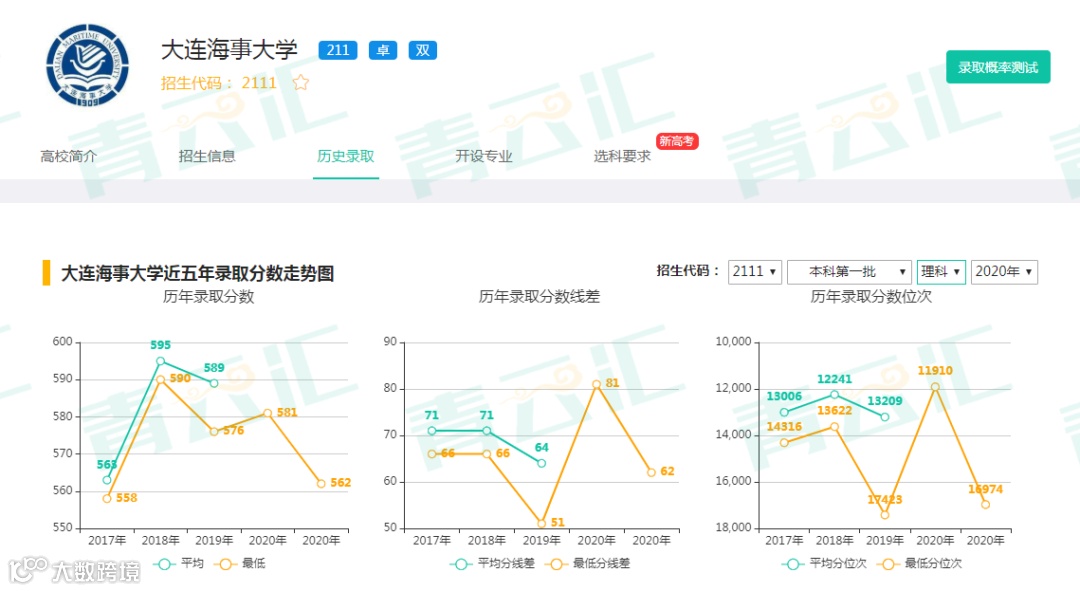Click the 51 score-line difference point
This screenshot has height=591, width=1080.
(541, 523)
